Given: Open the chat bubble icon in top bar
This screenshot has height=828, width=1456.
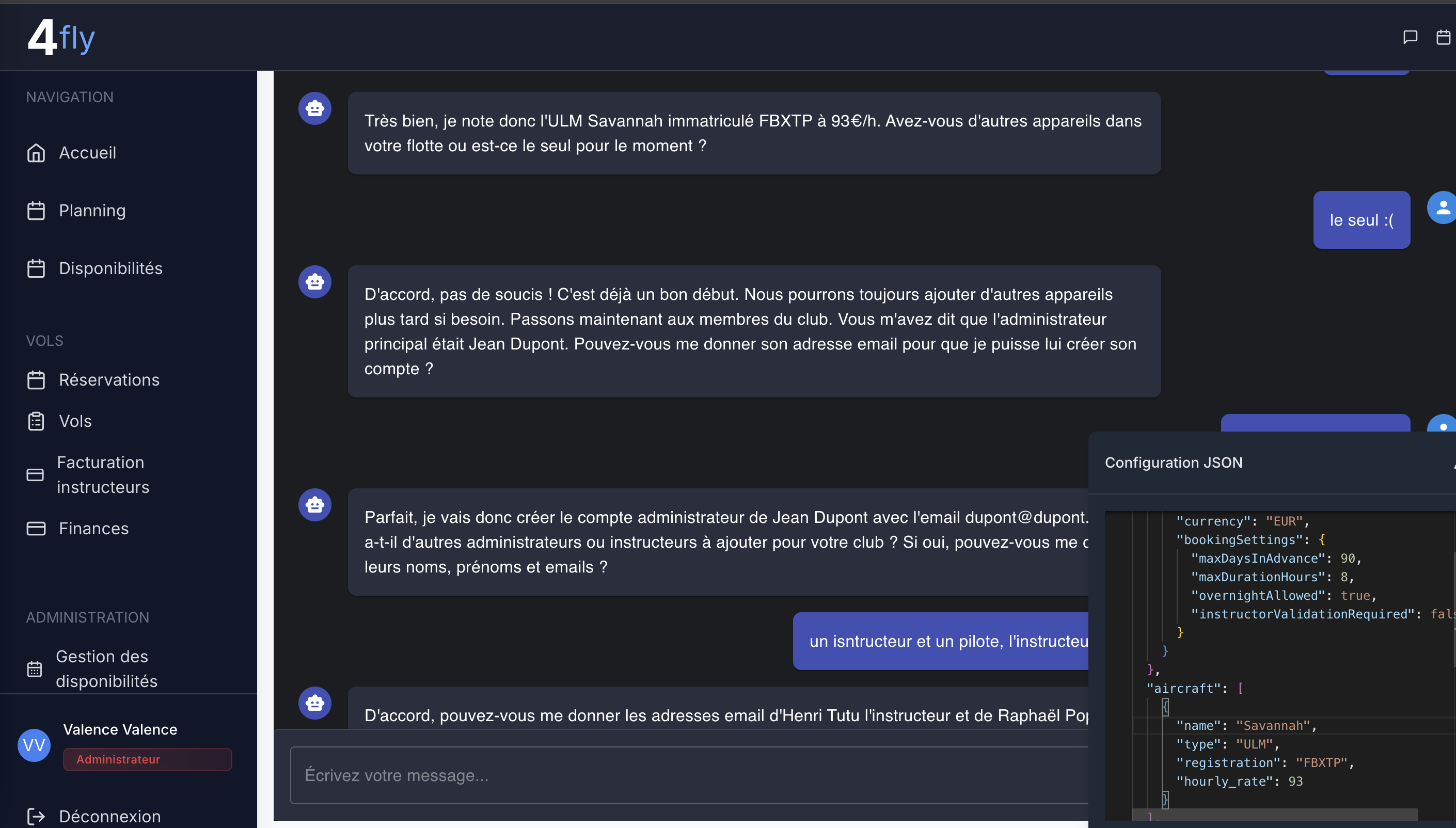Looking at the screenshot, I should 1410,37.
